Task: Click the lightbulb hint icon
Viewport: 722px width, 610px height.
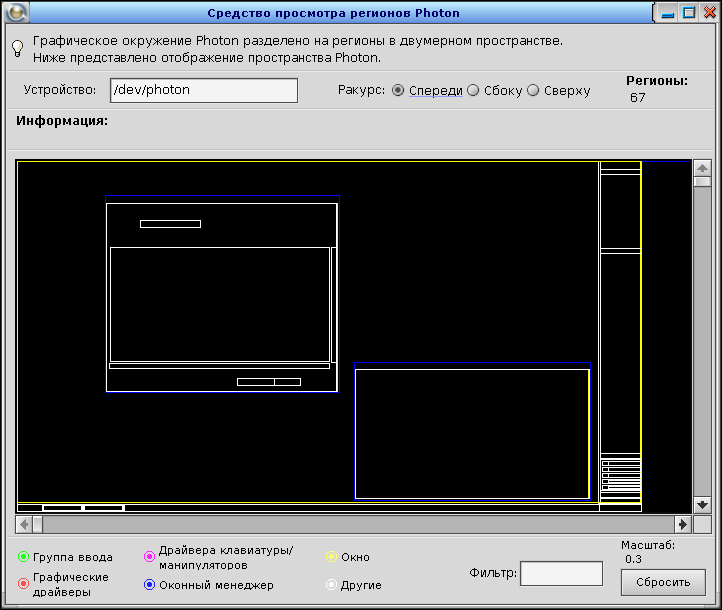Action: 16,50
